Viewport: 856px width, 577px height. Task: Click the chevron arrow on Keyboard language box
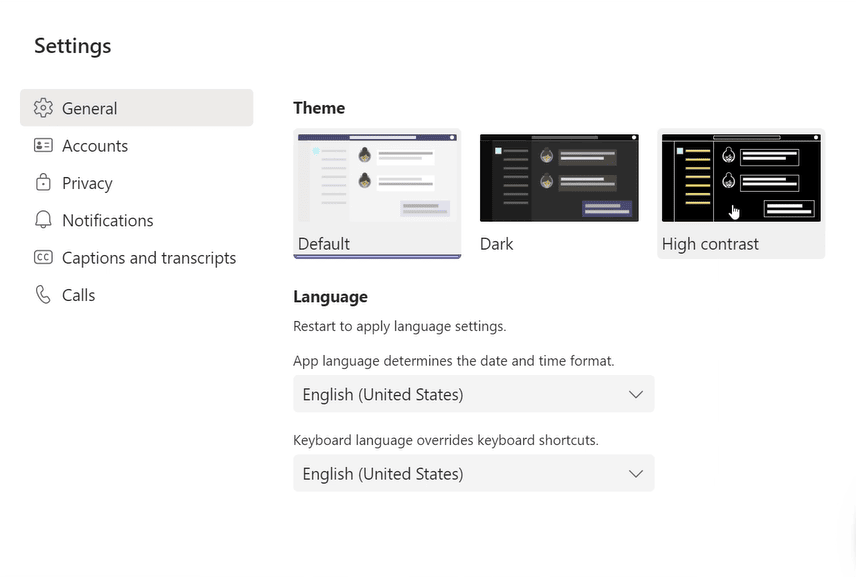(x=635, y=474)
